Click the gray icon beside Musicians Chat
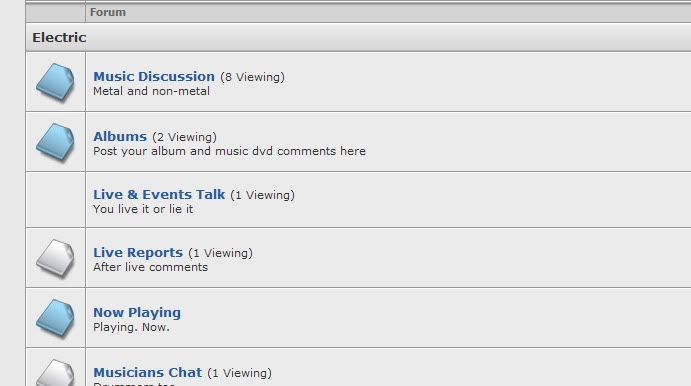691x386 pixels. [55, 373]
